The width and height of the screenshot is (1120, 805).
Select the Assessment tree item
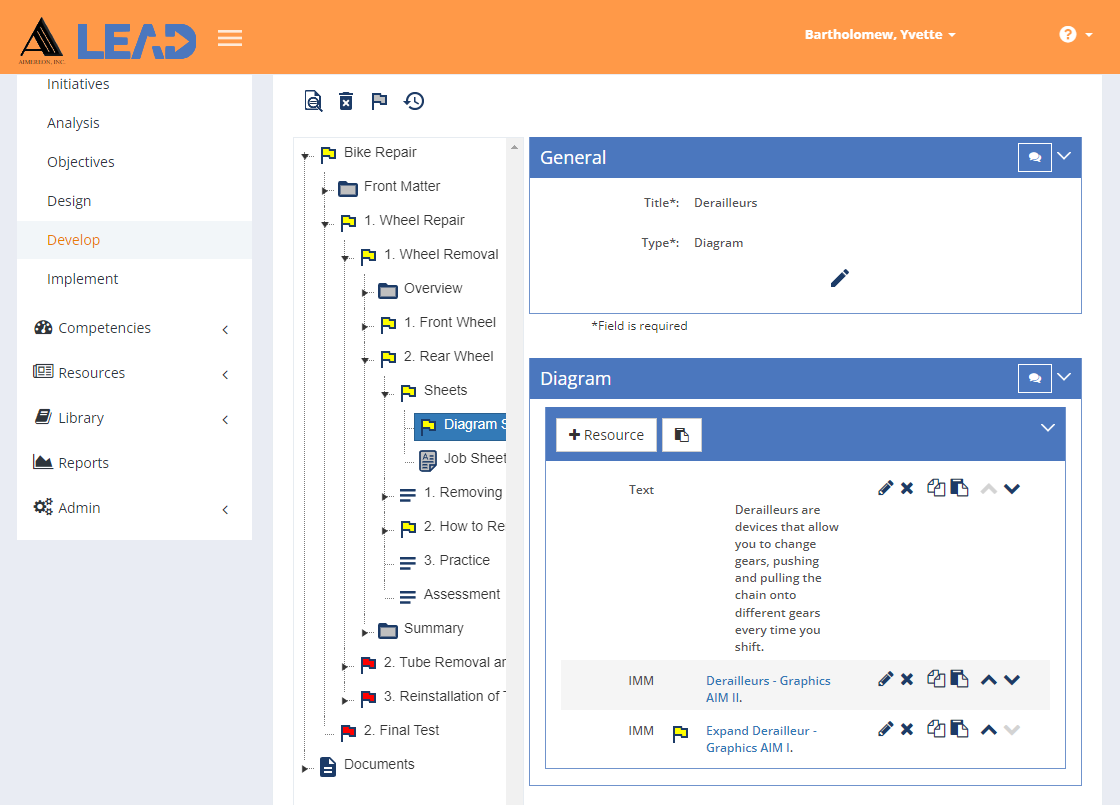[461, 594]
